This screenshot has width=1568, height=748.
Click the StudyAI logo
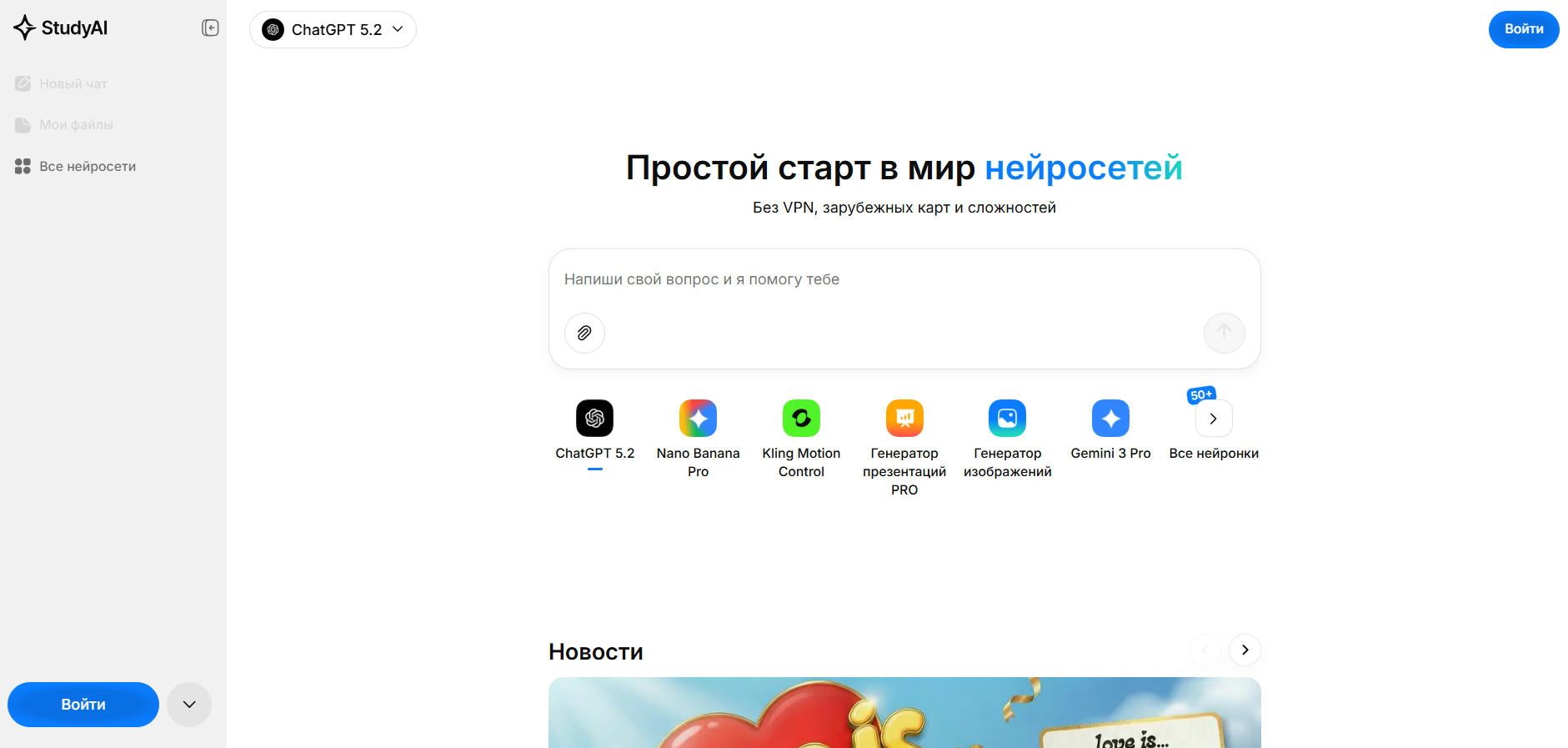click(x=61, y=28)
